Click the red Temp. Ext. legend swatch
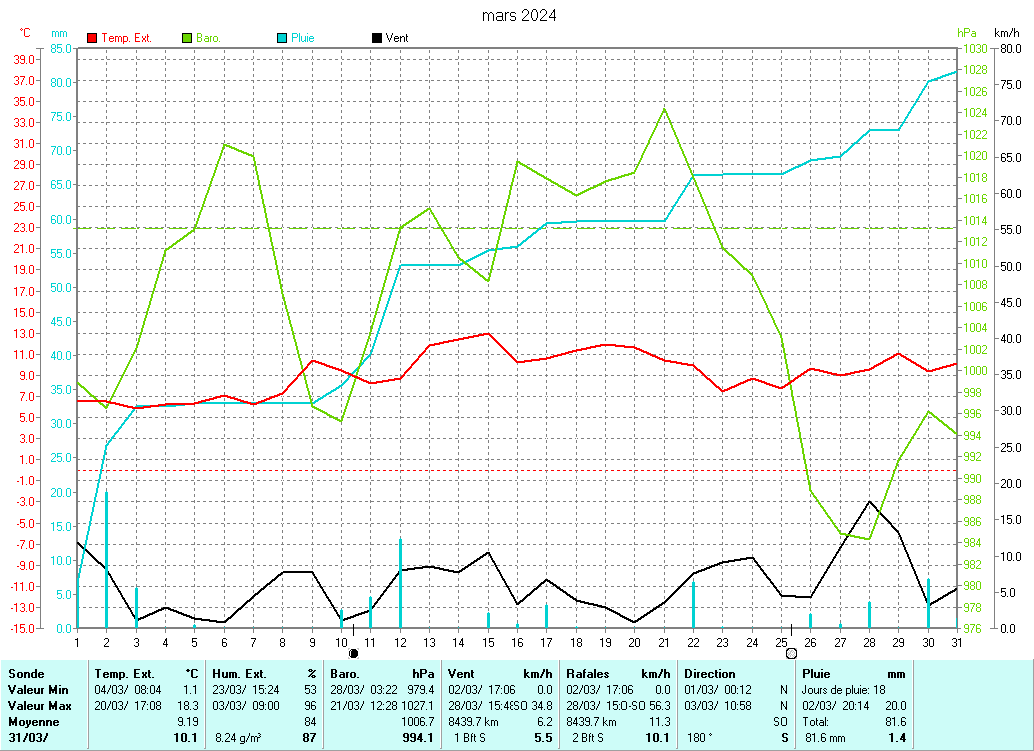Screen dimensions: 1034x751 click(93, 38)
